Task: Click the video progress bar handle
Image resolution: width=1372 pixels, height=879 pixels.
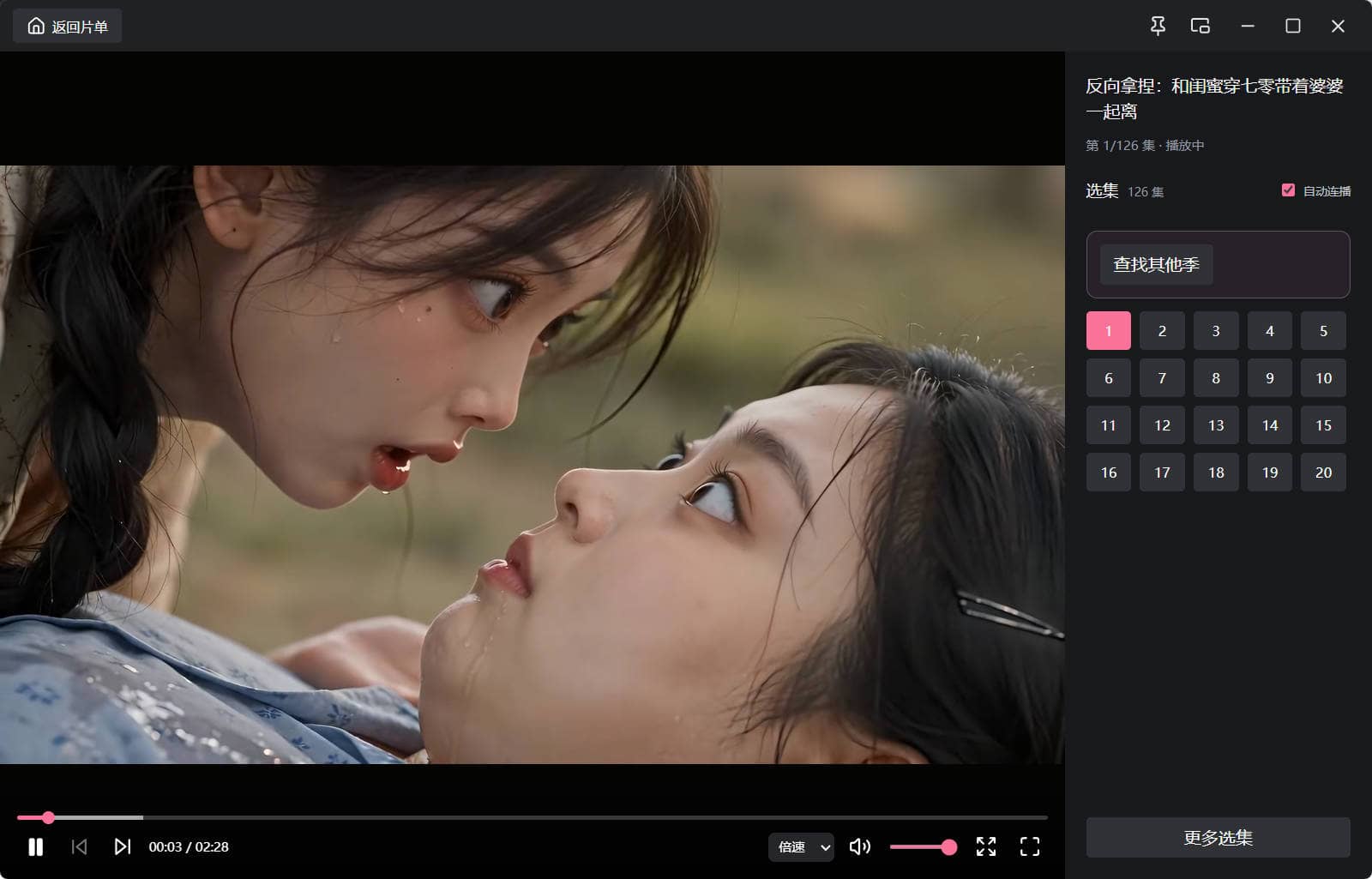Action: (x=48, y=817)
